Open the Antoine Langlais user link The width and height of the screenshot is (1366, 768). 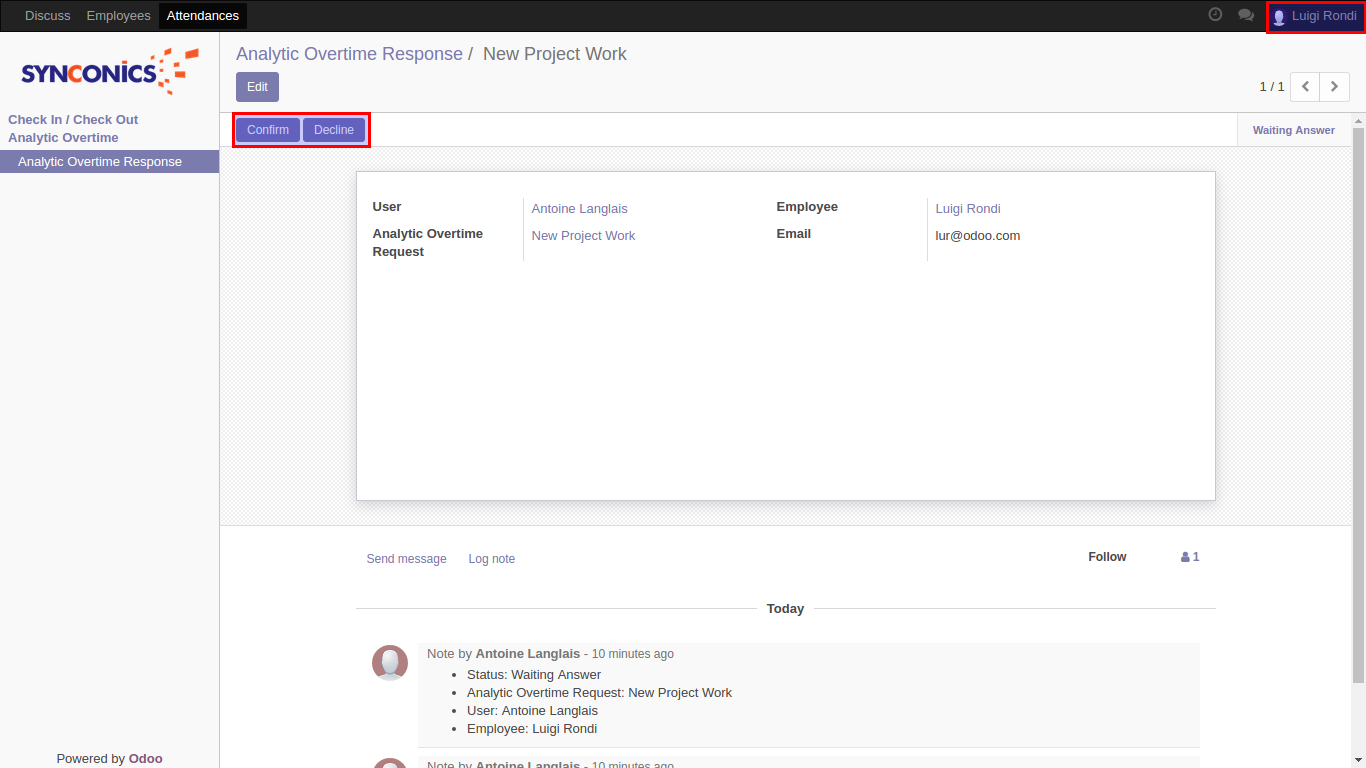click(579, 209)
